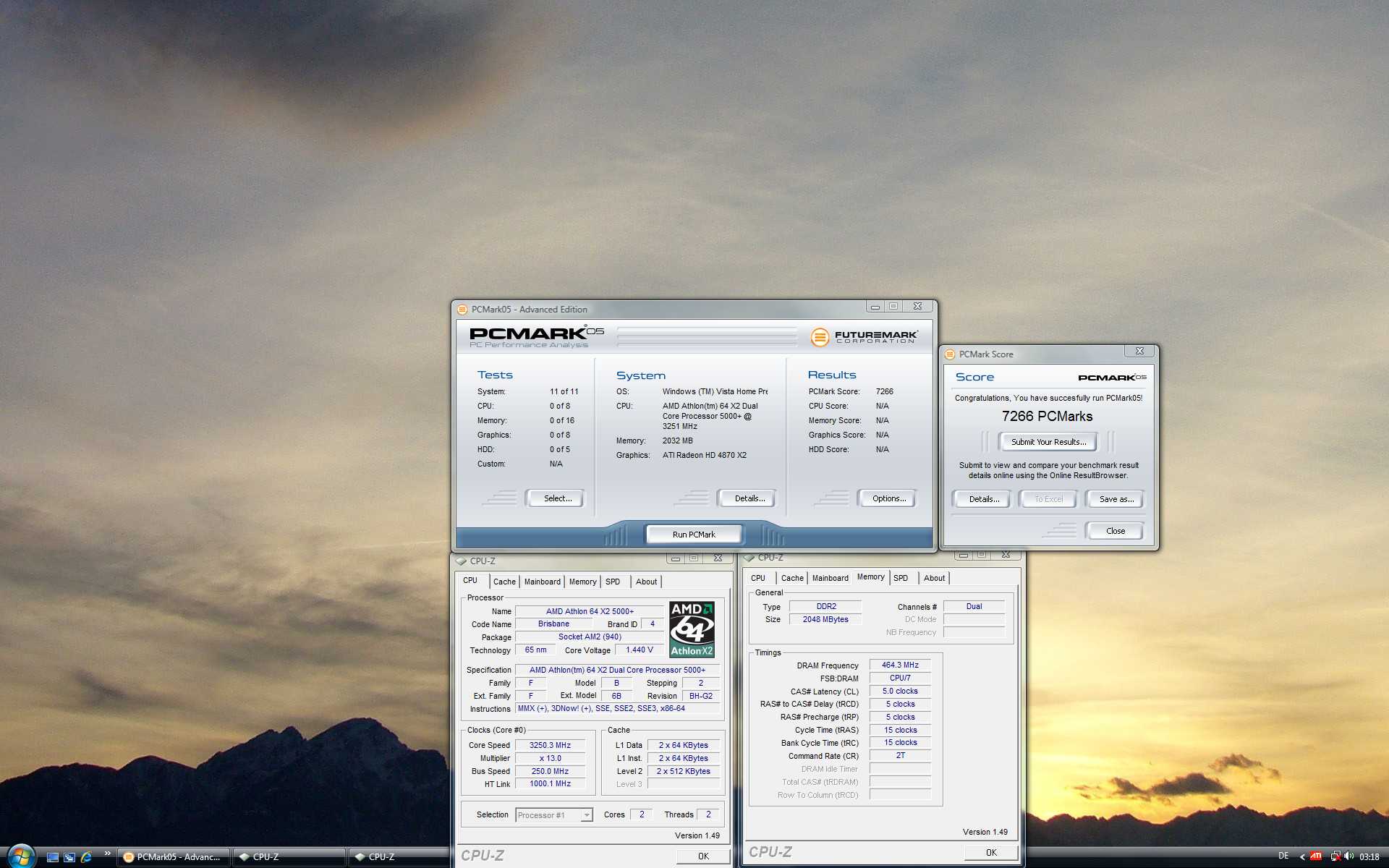Open the Windows Start orb
The height and width of the screenshot is (868, 1389).
click(20, 856)
